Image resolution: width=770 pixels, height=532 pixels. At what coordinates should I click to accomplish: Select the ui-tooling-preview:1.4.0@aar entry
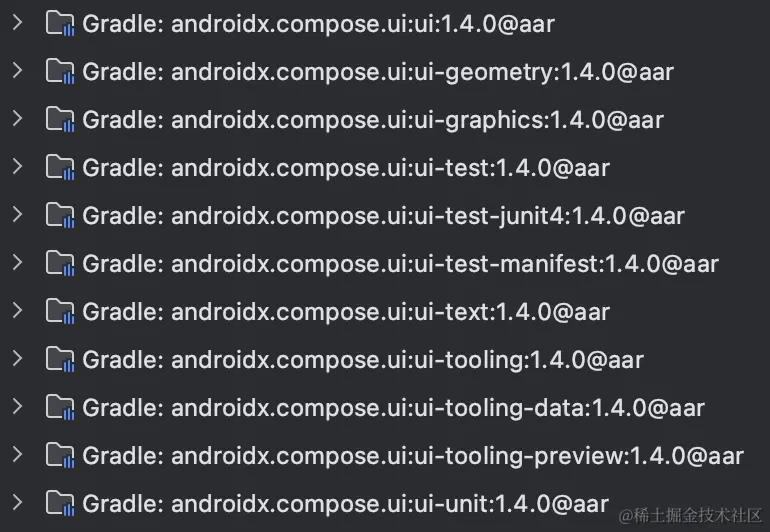(x=413, y=456)
